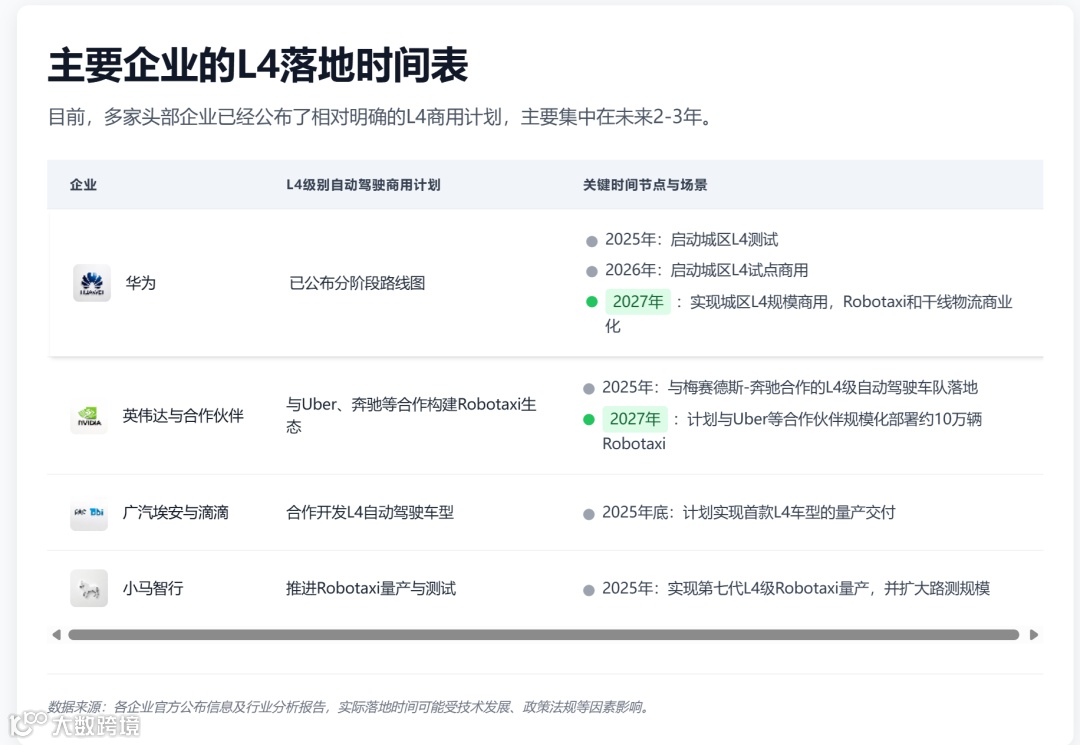Click the 2025年：启动城区L4测试 entry
Screen dimensions: 1080x745
pos(692,240)
